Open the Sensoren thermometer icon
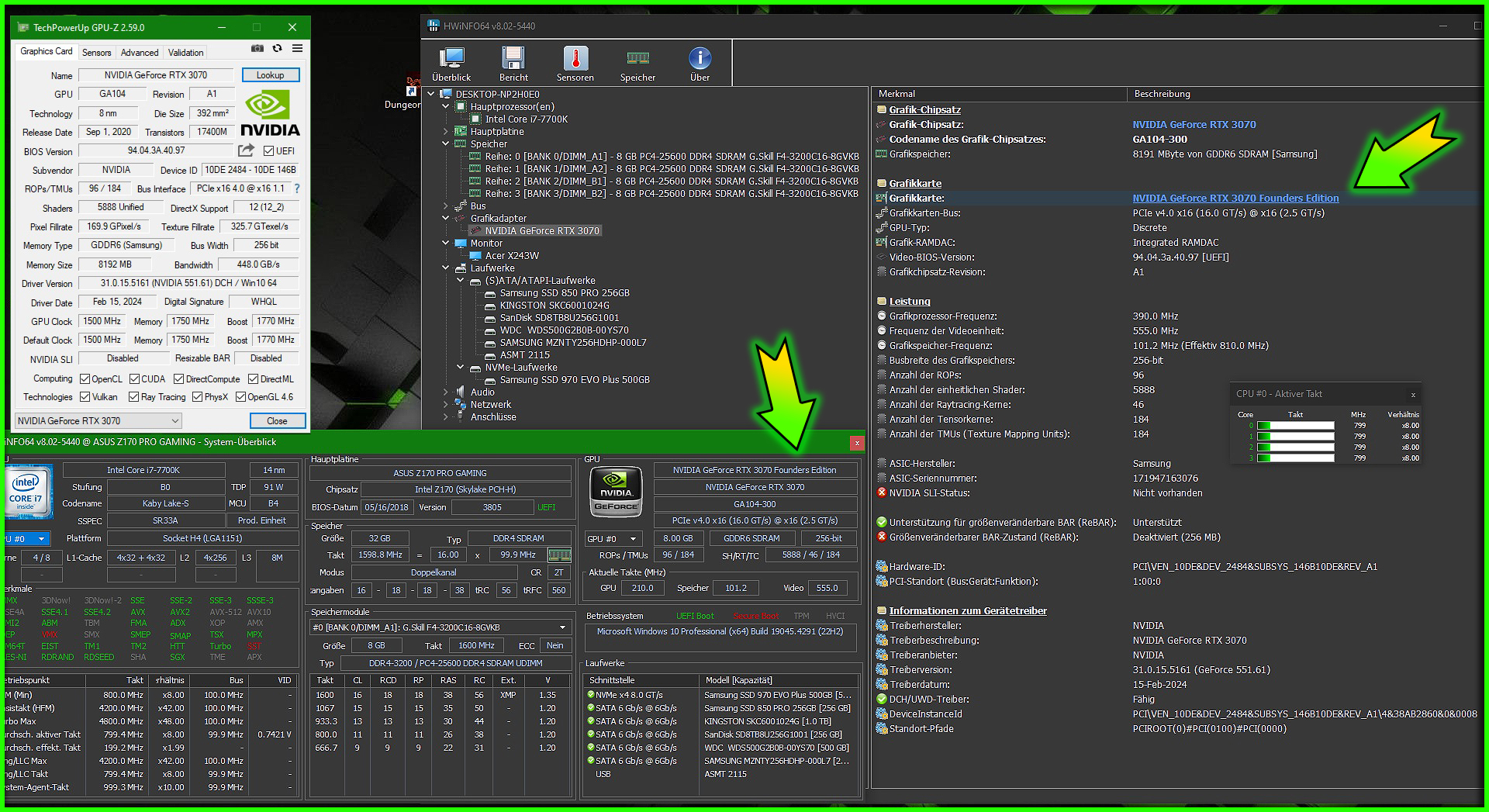The height and width of the screenshot is (812, 1489). (575, 58)
